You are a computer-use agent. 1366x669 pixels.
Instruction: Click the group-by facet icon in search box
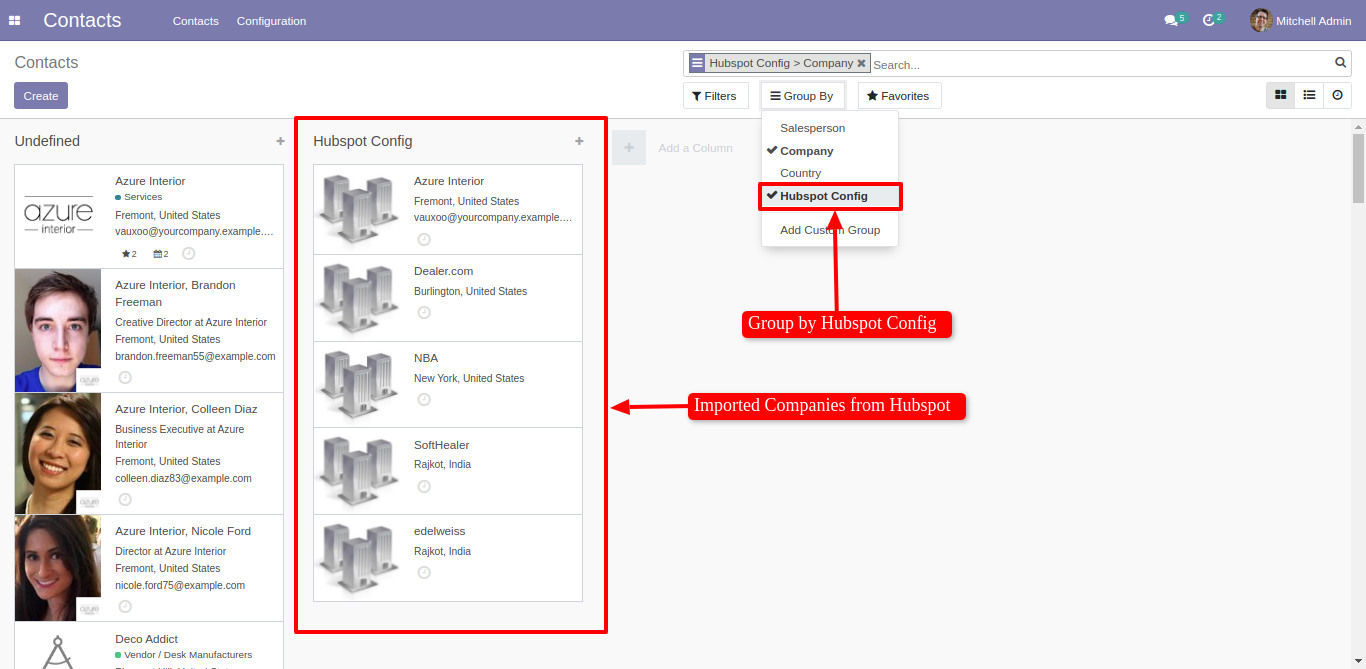click(x=697, y=63)
